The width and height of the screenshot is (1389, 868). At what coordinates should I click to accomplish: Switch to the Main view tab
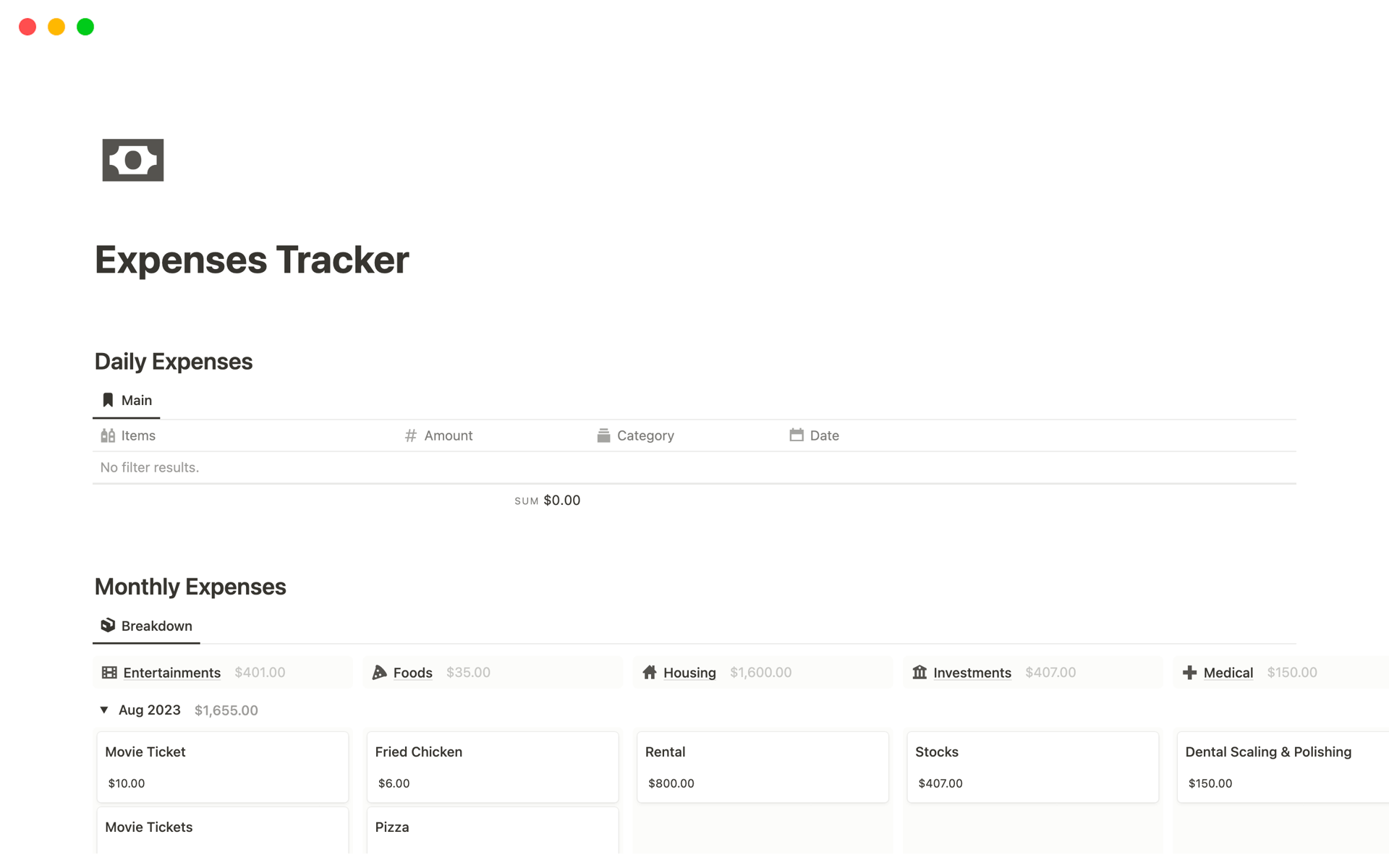click(136, 400)
